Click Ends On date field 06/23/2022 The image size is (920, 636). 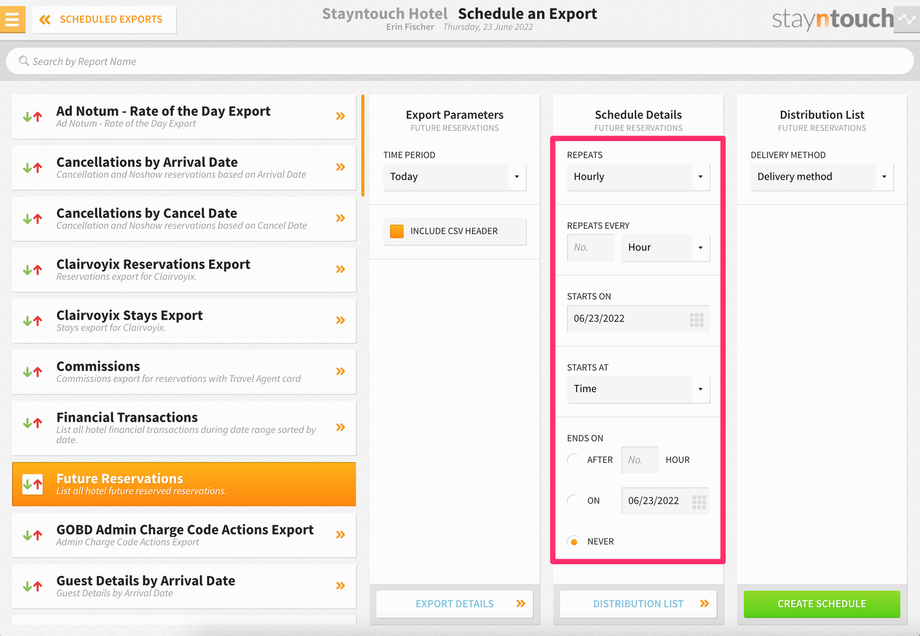[665, 501]
